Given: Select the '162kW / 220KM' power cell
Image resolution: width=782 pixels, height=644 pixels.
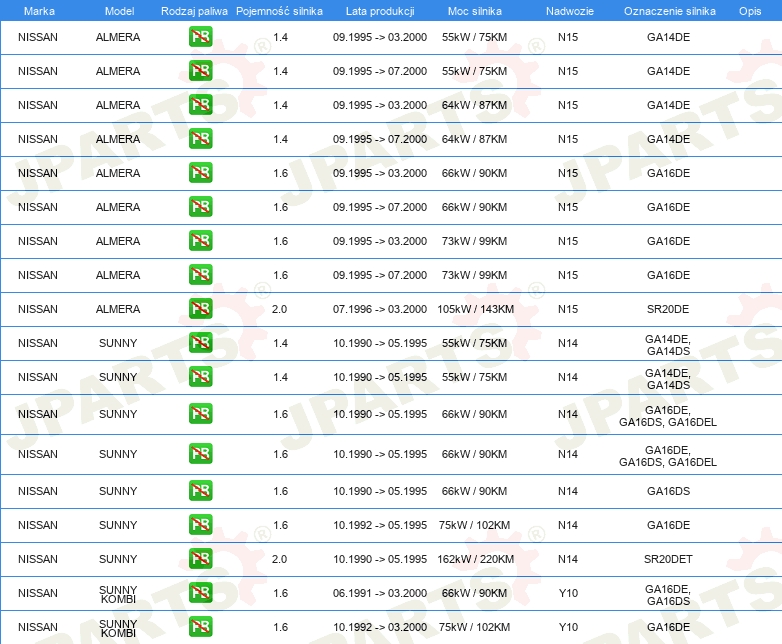Looking at the screenshot, I should point(475,559).
